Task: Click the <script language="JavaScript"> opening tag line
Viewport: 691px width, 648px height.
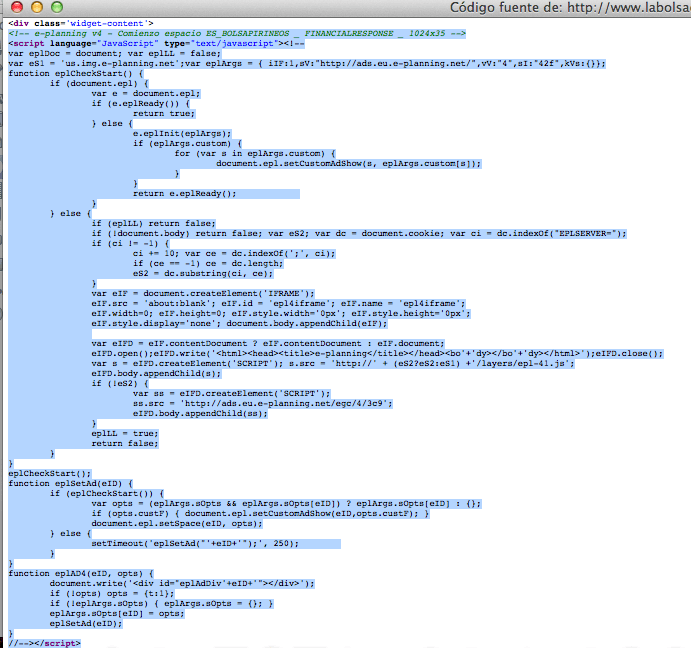Action: (156, 44)
